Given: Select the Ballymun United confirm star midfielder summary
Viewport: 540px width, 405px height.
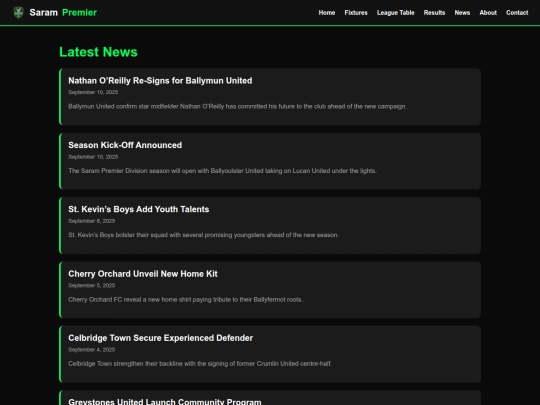Looking at the screenshot, I should (x=237, y=106).
